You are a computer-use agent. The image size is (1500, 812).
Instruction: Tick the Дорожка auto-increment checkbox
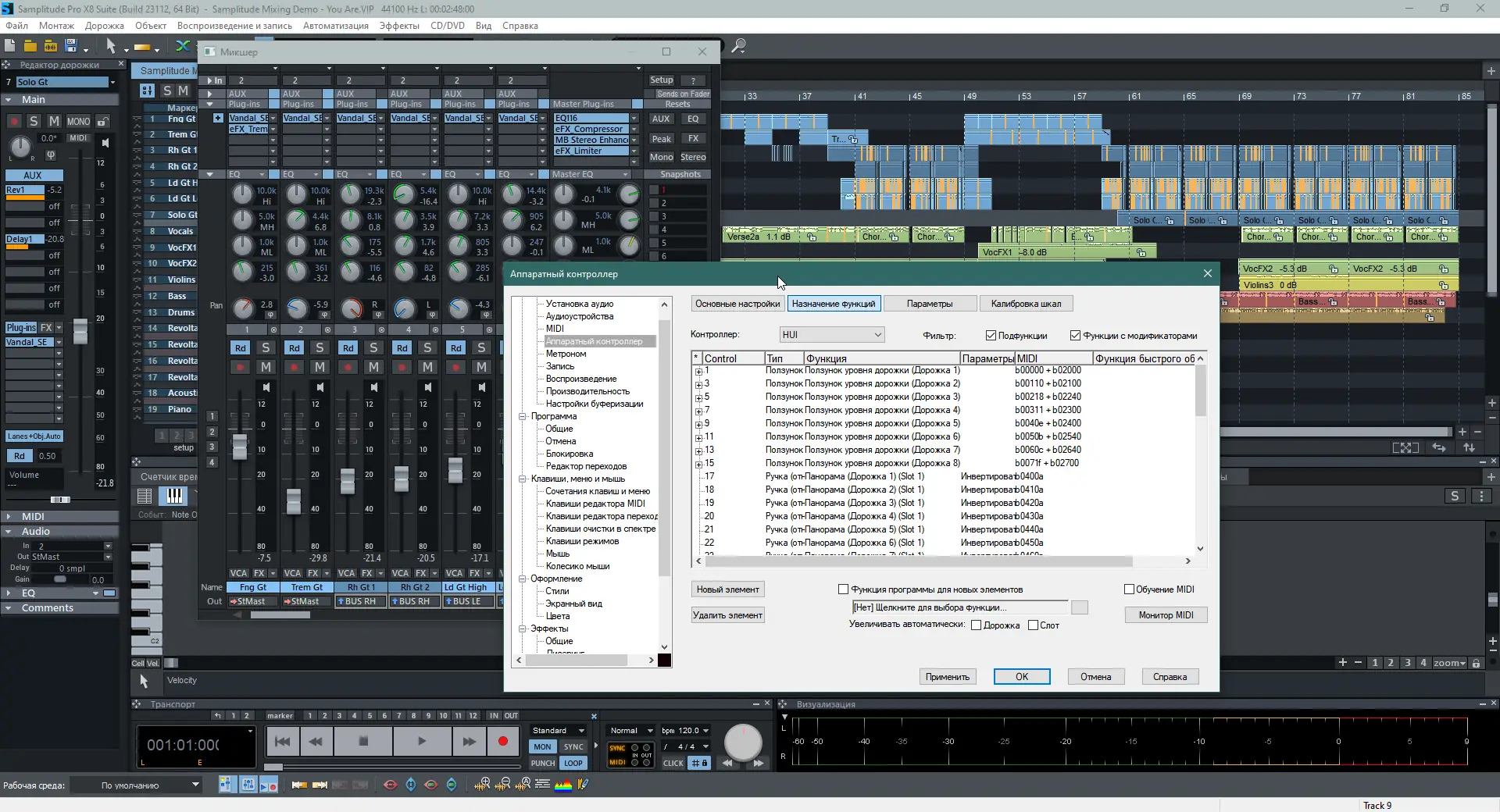coord(976,625)
